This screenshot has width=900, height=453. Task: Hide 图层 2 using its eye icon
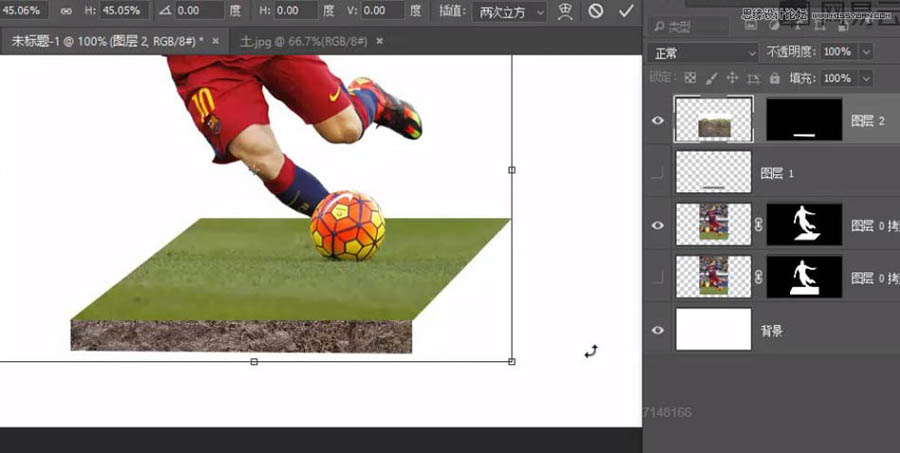click(x=657, y=120)
